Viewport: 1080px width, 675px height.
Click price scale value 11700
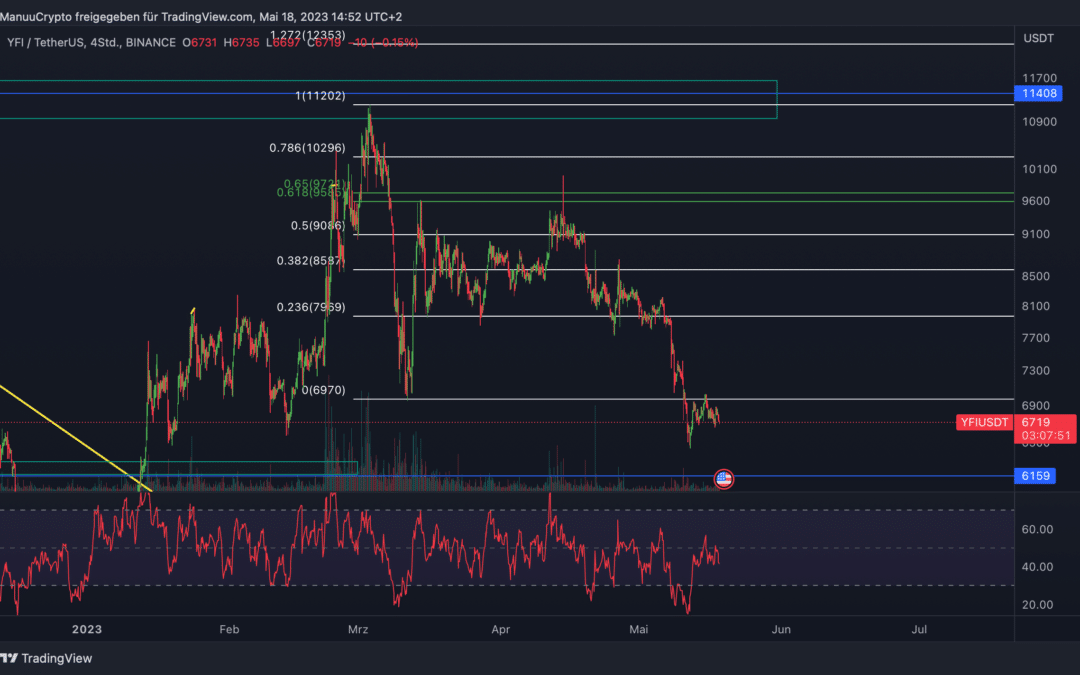tap(1039, 79)
